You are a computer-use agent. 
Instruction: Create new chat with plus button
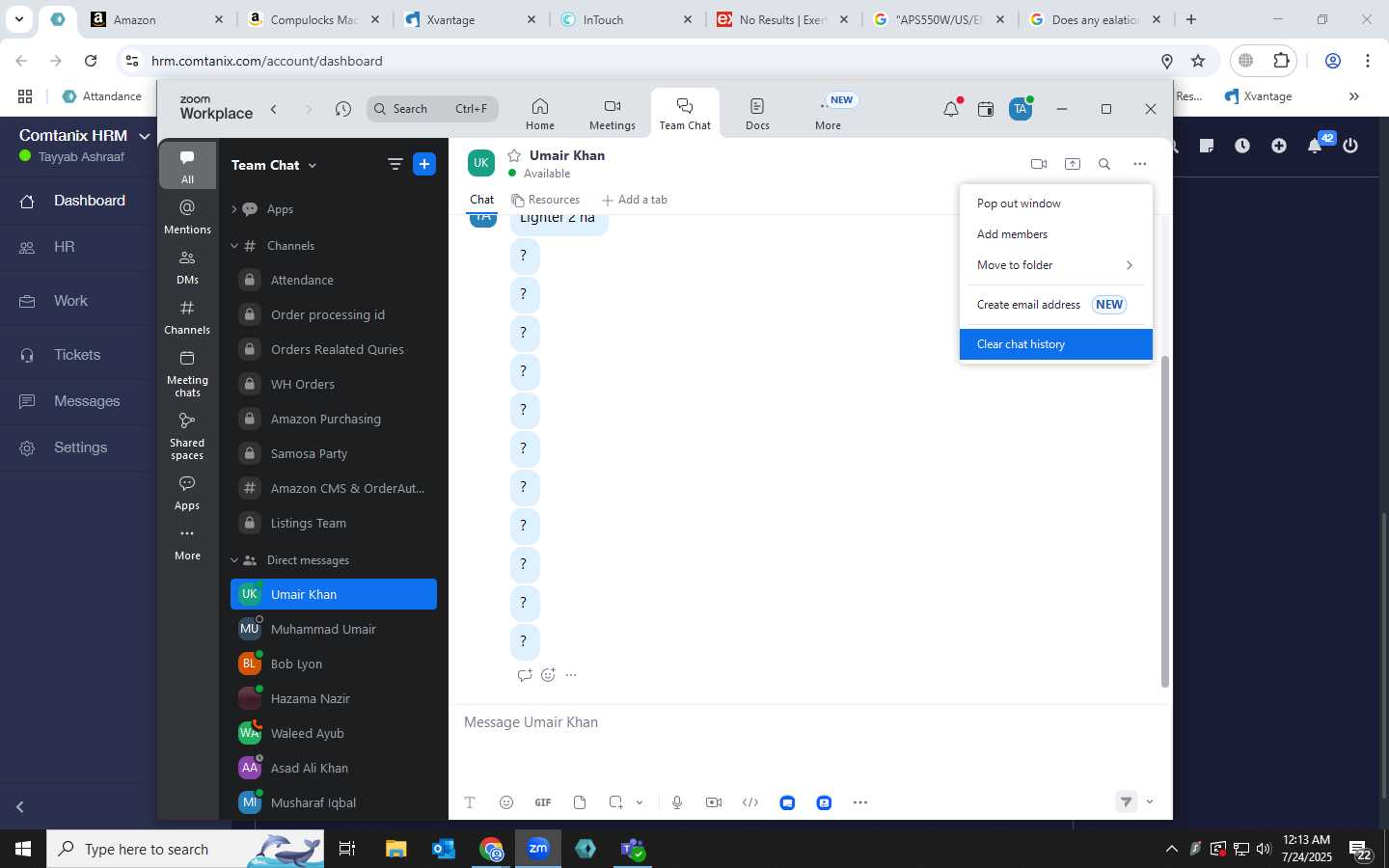[424, 164]
